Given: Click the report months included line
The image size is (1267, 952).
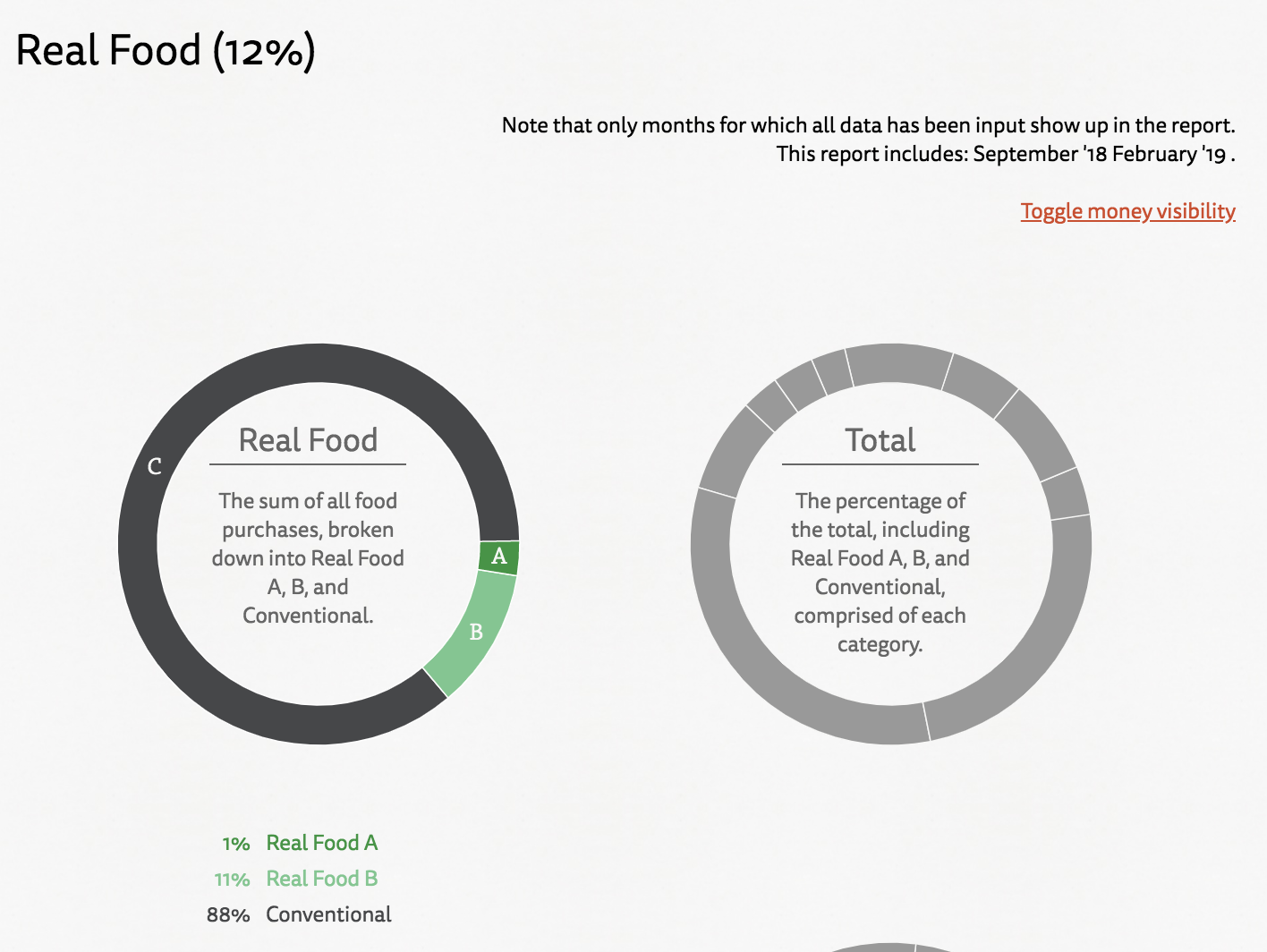Looking at the screenshot, I should [x=1006, y=154].
